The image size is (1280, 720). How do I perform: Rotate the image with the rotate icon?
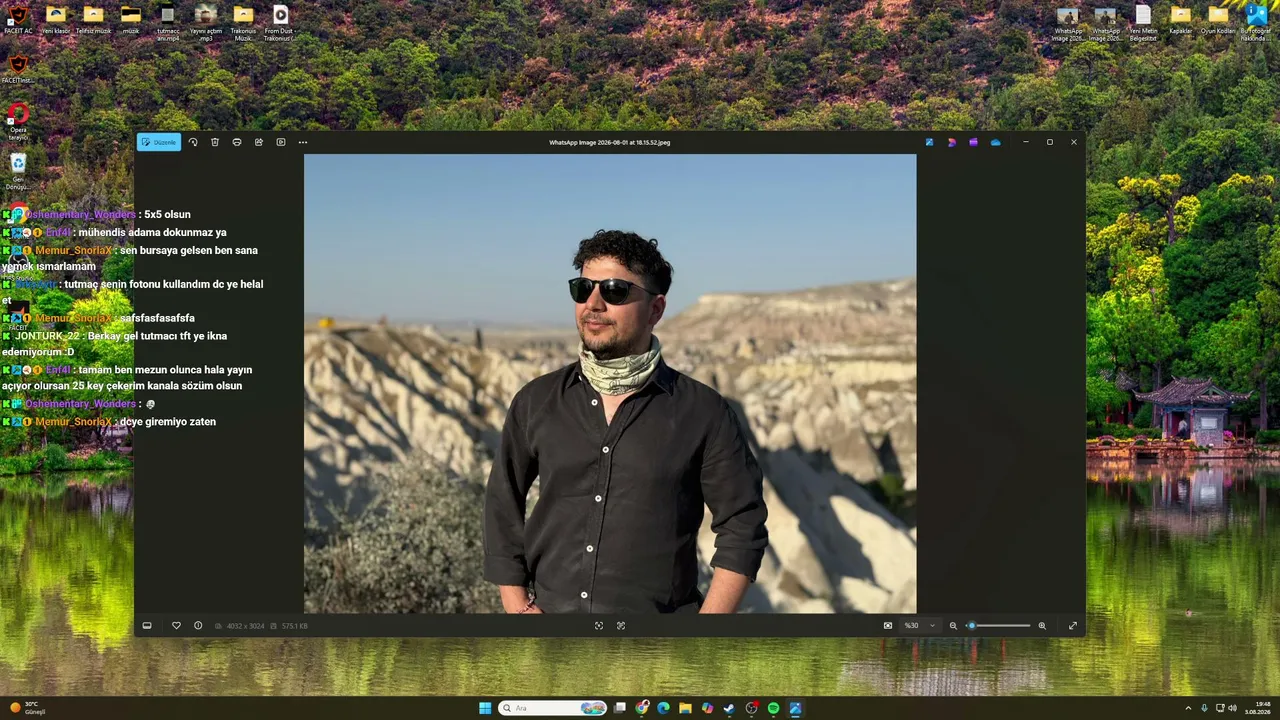coord(193,142)
